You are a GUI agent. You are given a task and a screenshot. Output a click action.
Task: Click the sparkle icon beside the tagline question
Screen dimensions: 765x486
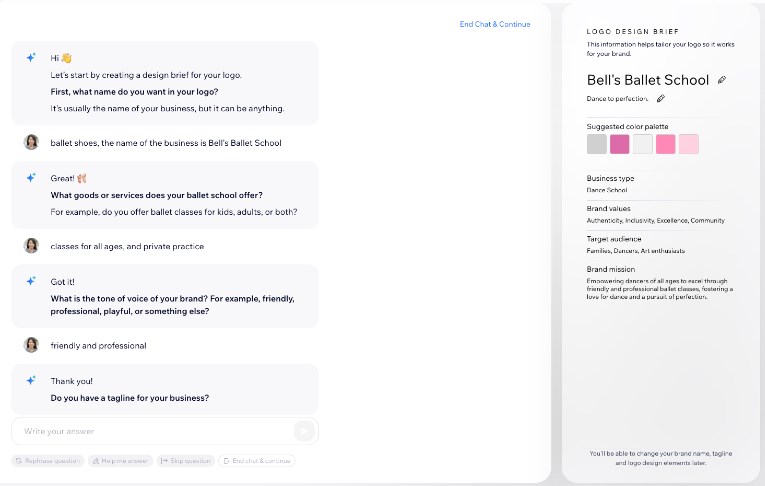click(31, 381)
